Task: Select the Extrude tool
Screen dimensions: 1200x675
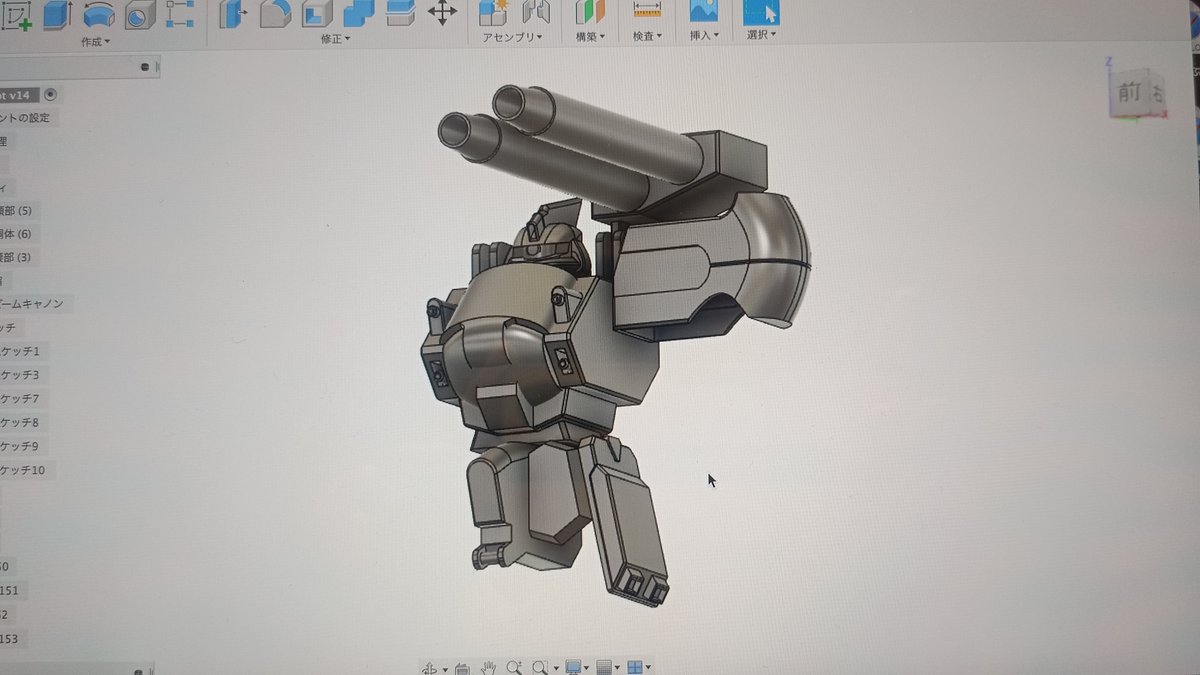Action: point(57,15)
